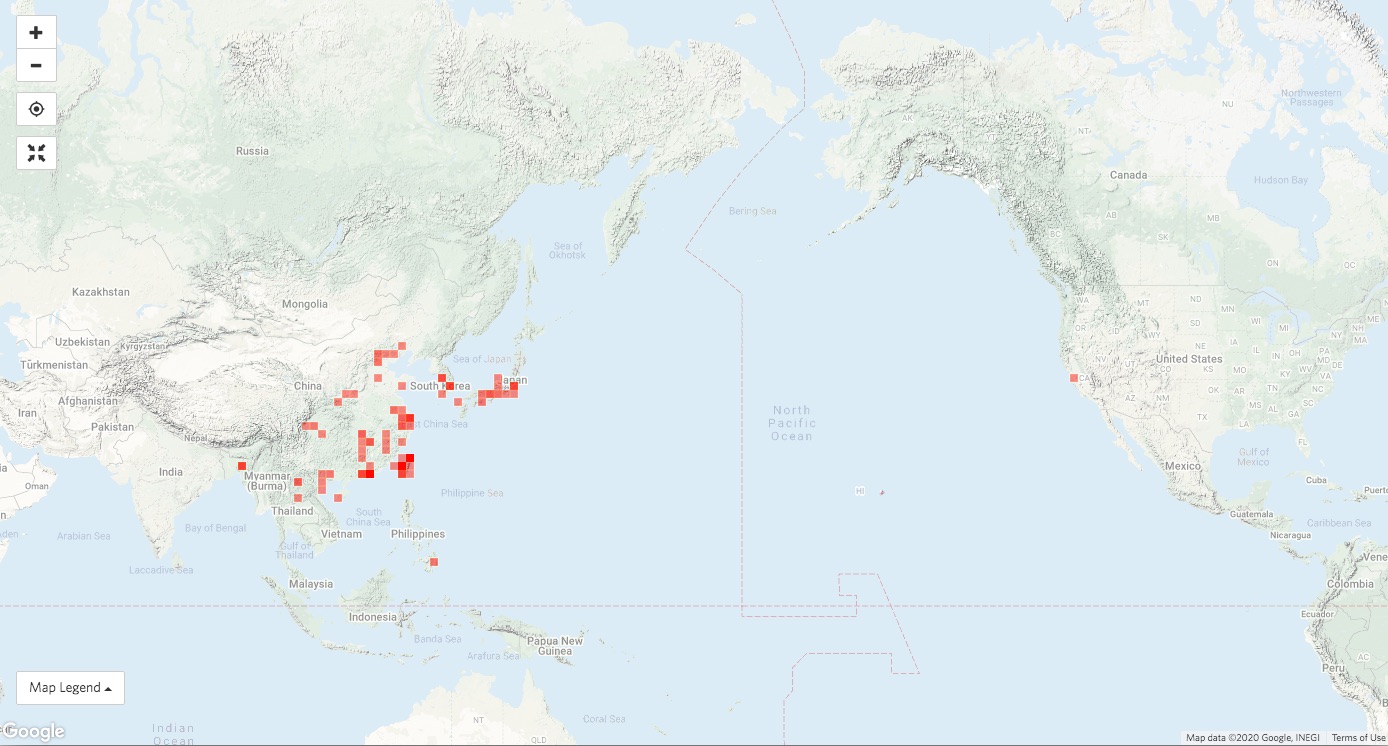This screenshot has height=746, width=1388.
Task: Center map on my current location
Action: click(x=36, y=109)
